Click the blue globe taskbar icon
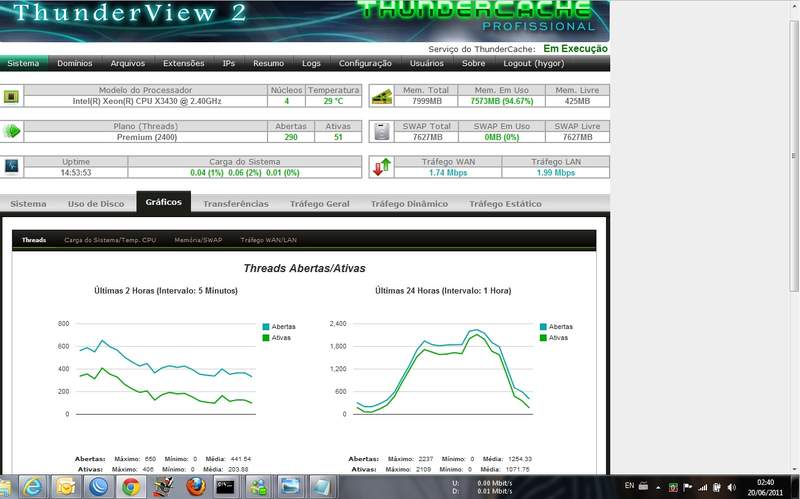 click(x=98, y=487)
